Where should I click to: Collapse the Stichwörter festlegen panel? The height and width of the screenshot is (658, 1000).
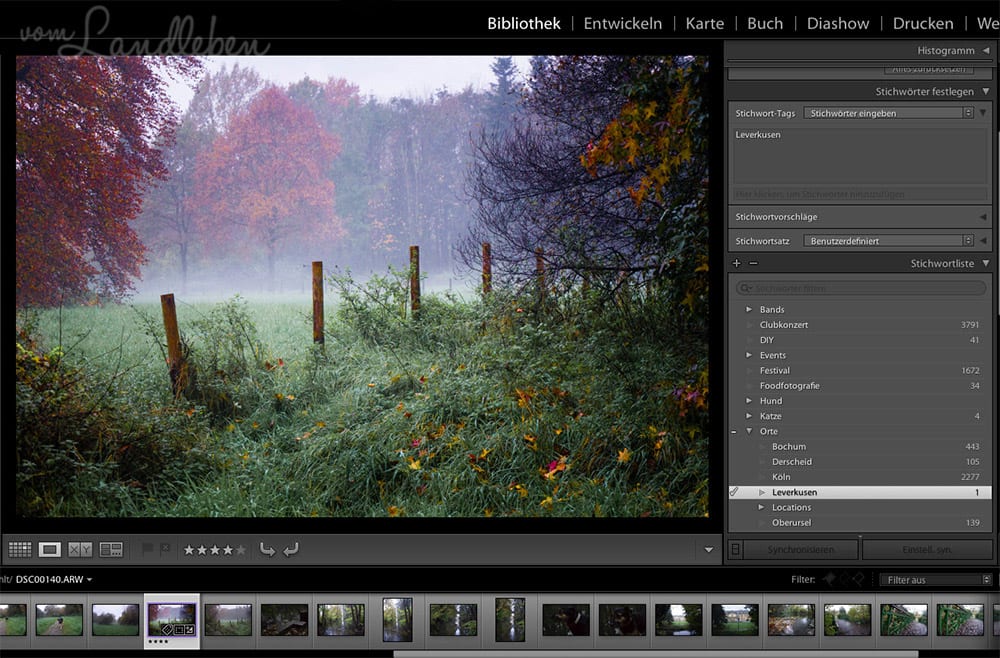(985, 92)
